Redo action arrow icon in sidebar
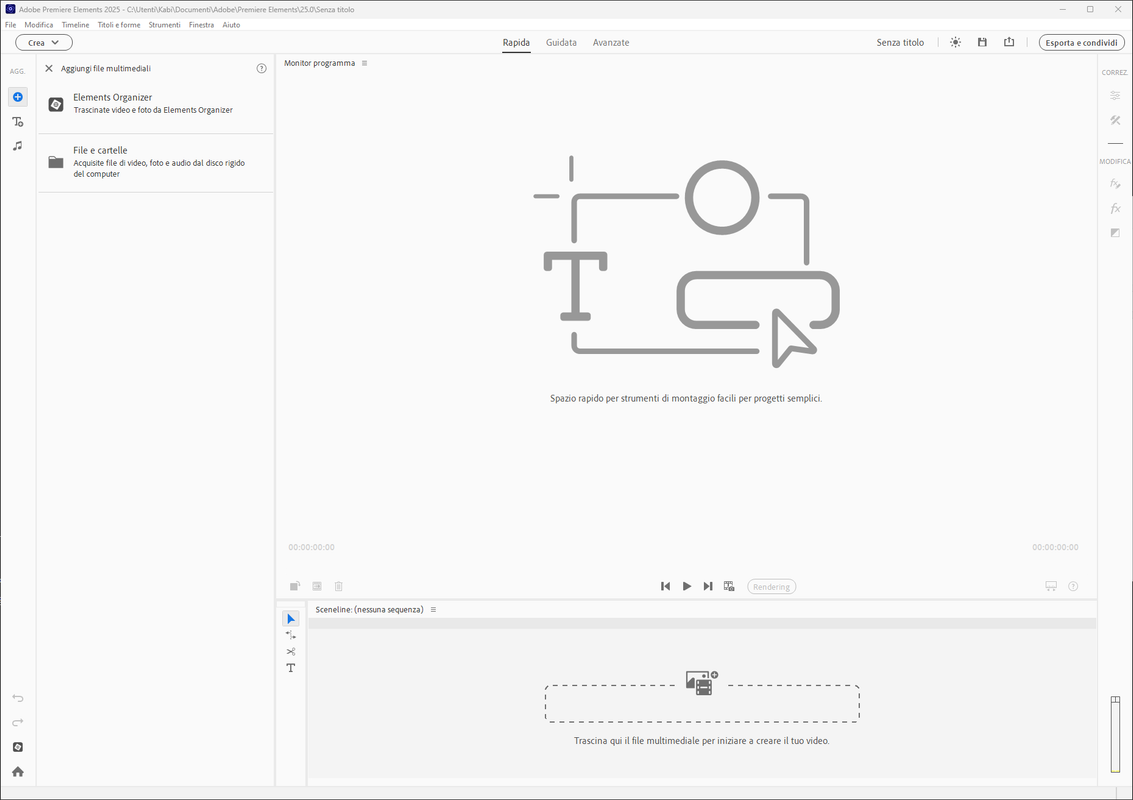This screenshot has height=800, width=1133. [18, 723]
